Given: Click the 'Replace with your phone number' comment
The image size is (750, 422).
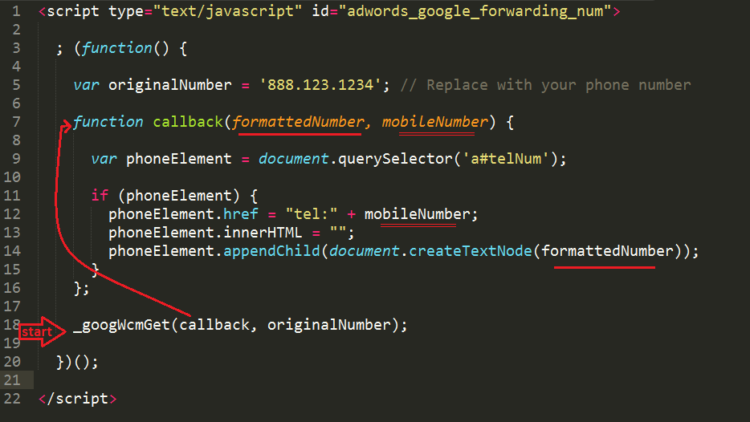Looking at the screenshot, I should click(546, 85).
